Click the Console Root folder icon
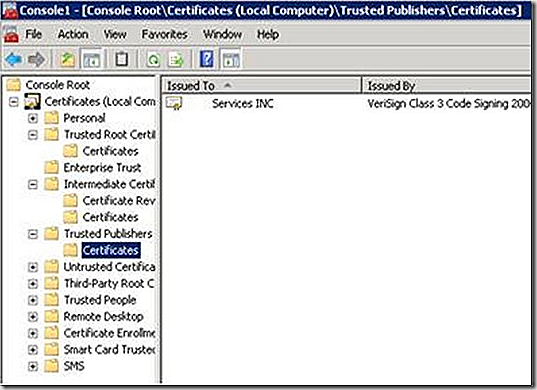This screenshot has width=537, height=390. [13, 85]
